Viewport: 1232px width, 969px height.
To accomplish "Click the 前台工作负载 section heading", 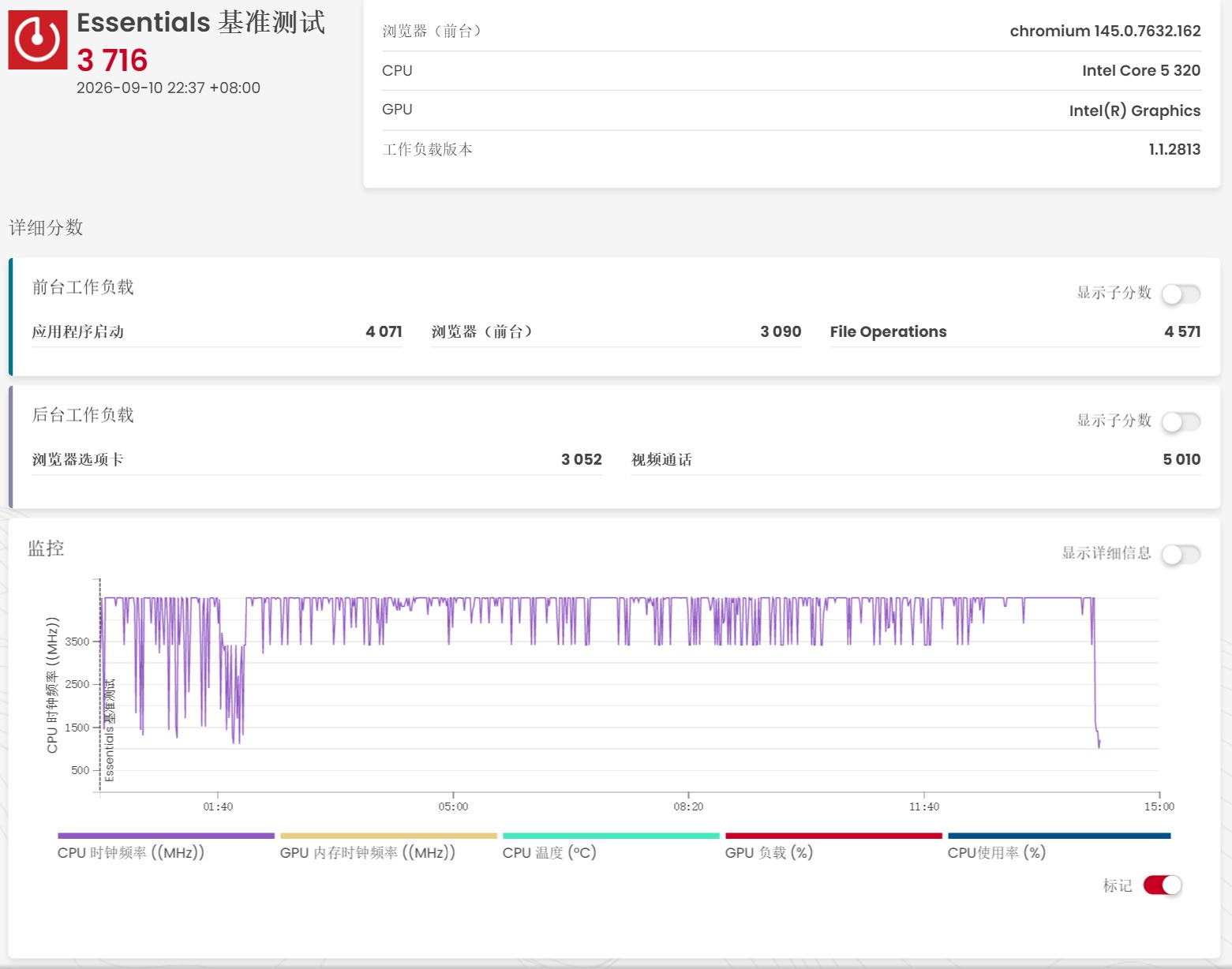I will [83, 287].
